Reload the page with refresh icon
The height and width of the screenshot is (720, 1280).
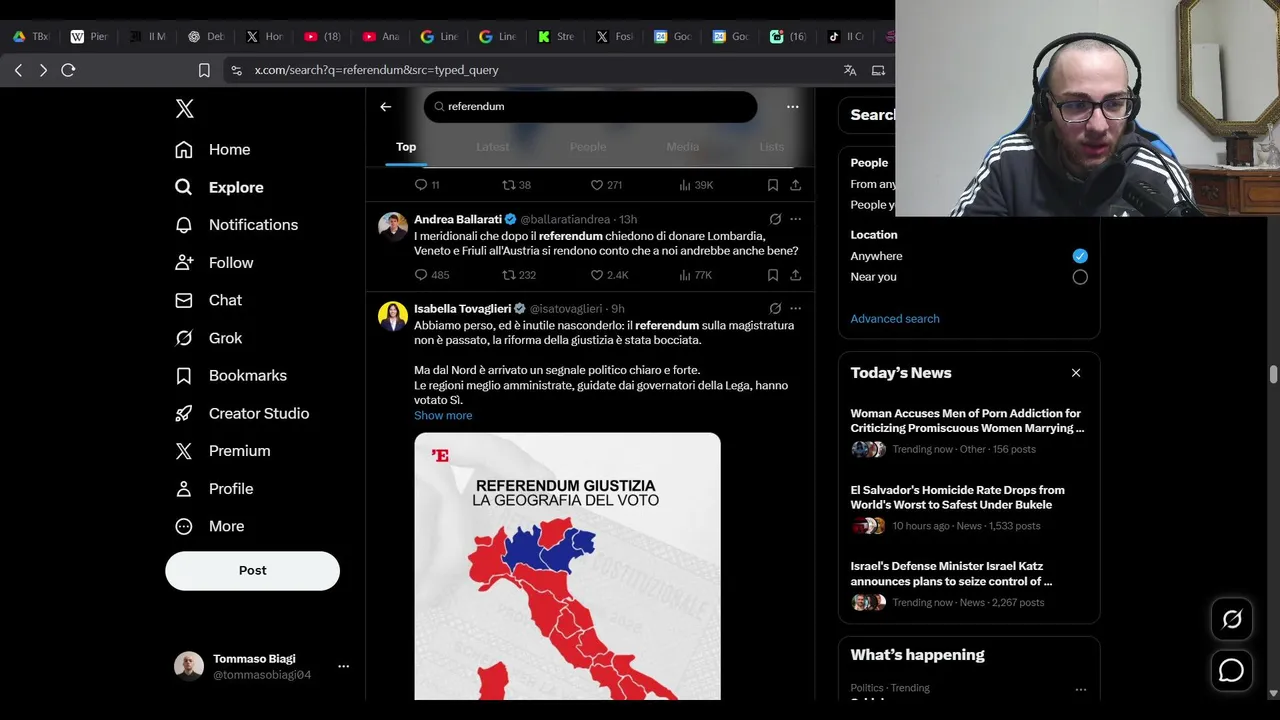click(x=68, y=70)
